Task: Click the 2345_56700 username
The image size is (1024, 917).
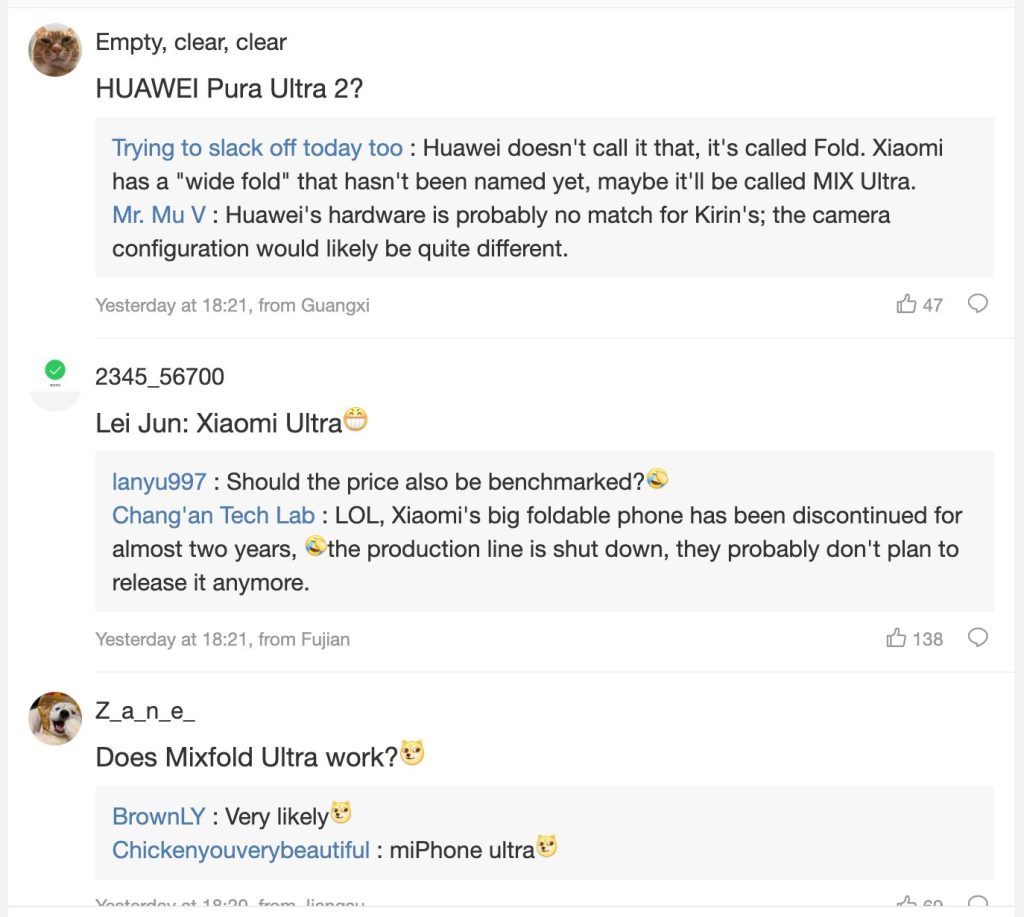Action: (160, 376)
